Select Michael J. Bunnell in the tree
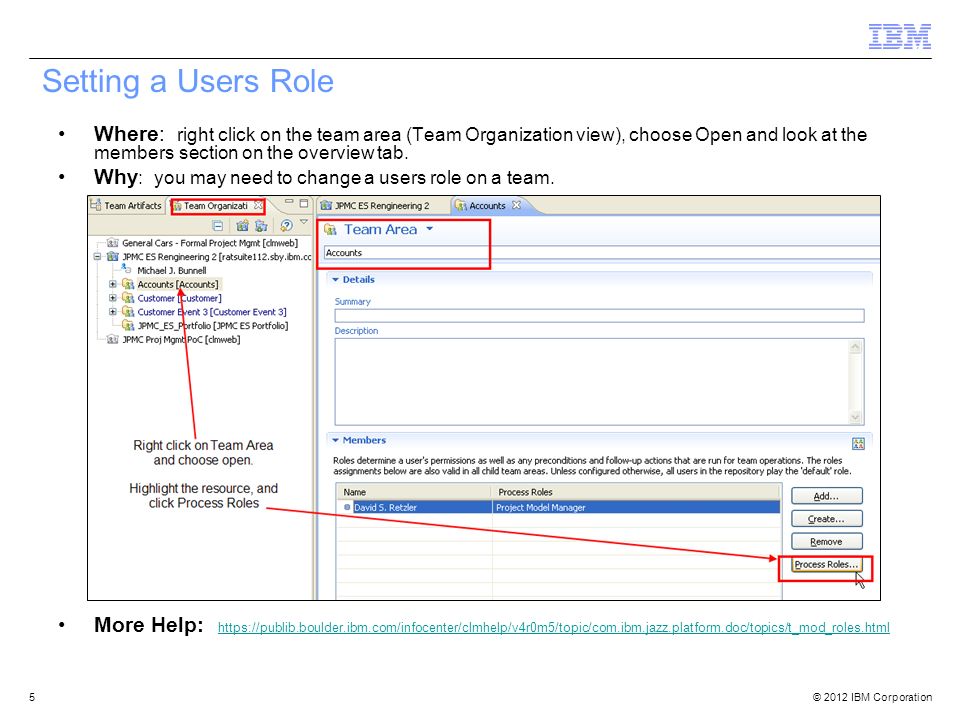Screen dimensions: 960x720 (171, 270)
